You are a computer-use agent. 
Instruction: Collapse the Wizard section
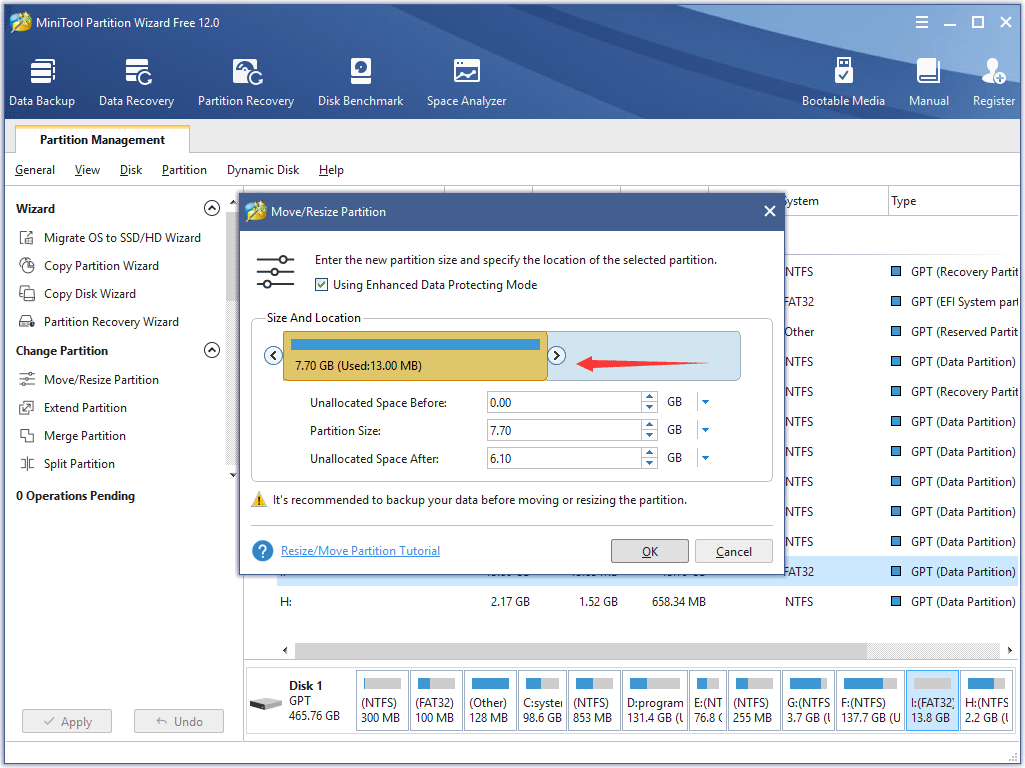tap(212, 209)
